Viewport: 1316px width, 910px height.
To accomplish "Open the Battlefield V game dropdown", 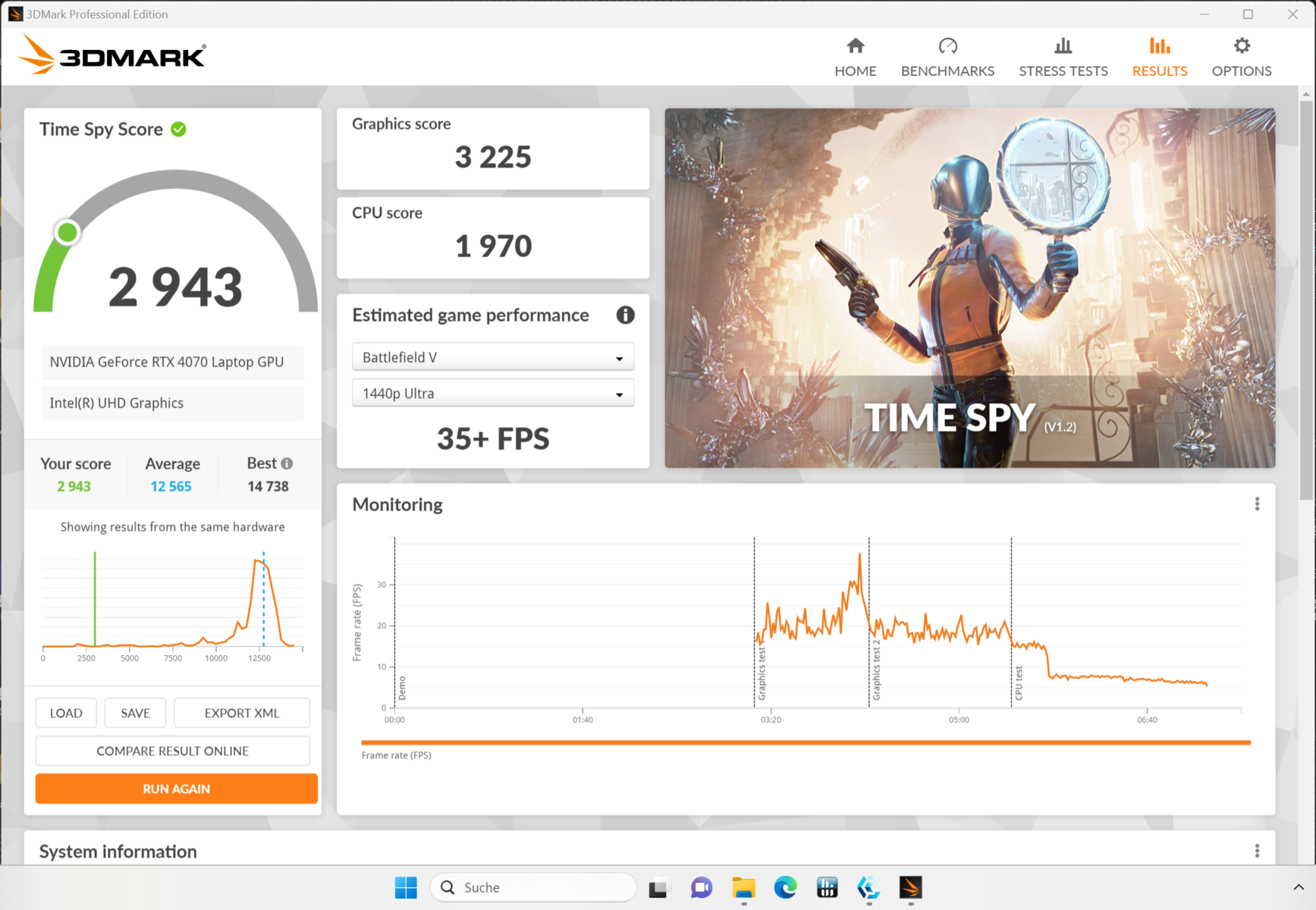I will point(493,357).
